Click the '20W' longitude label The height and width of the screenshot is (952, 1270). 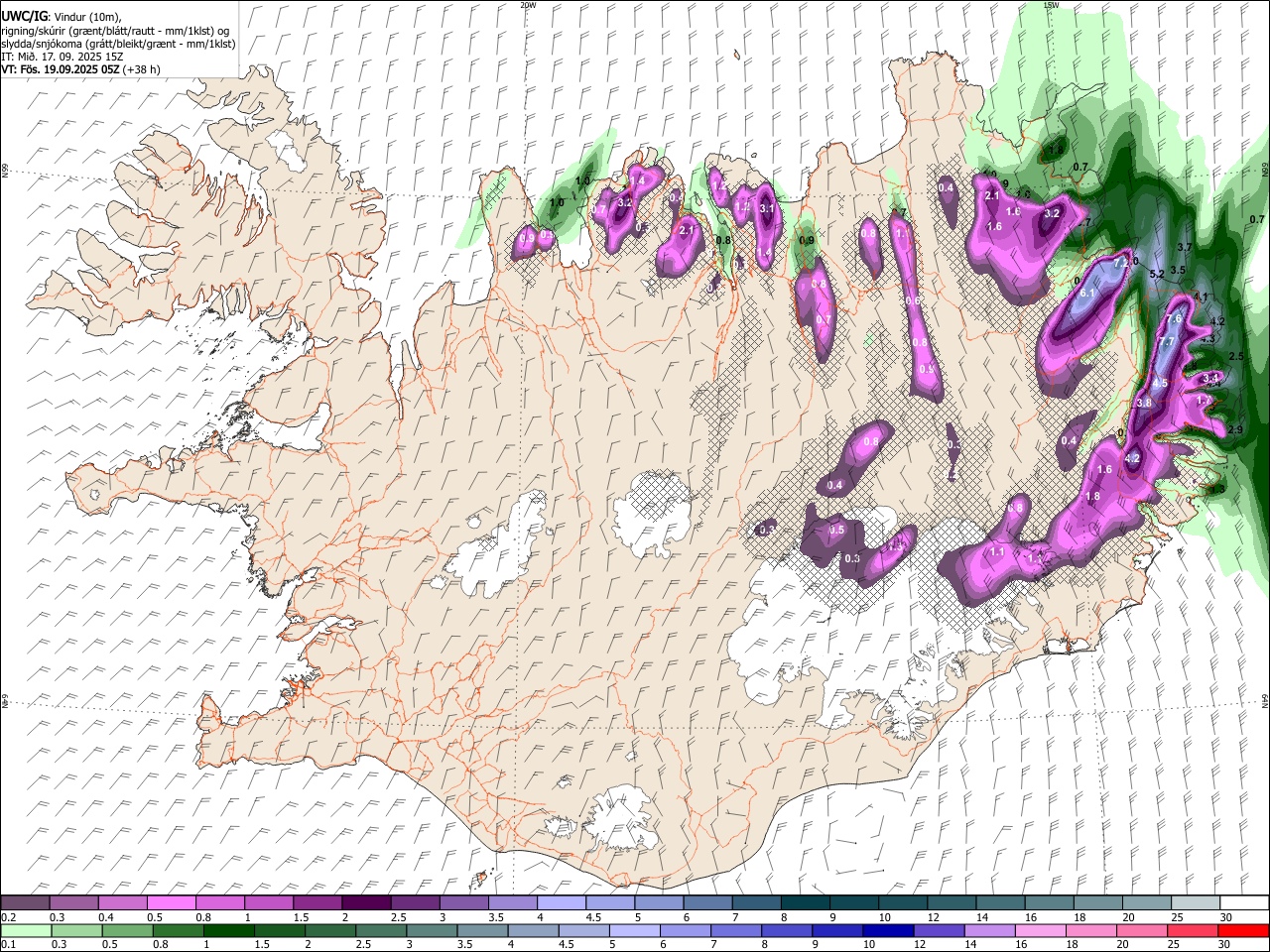click(528, 5)
